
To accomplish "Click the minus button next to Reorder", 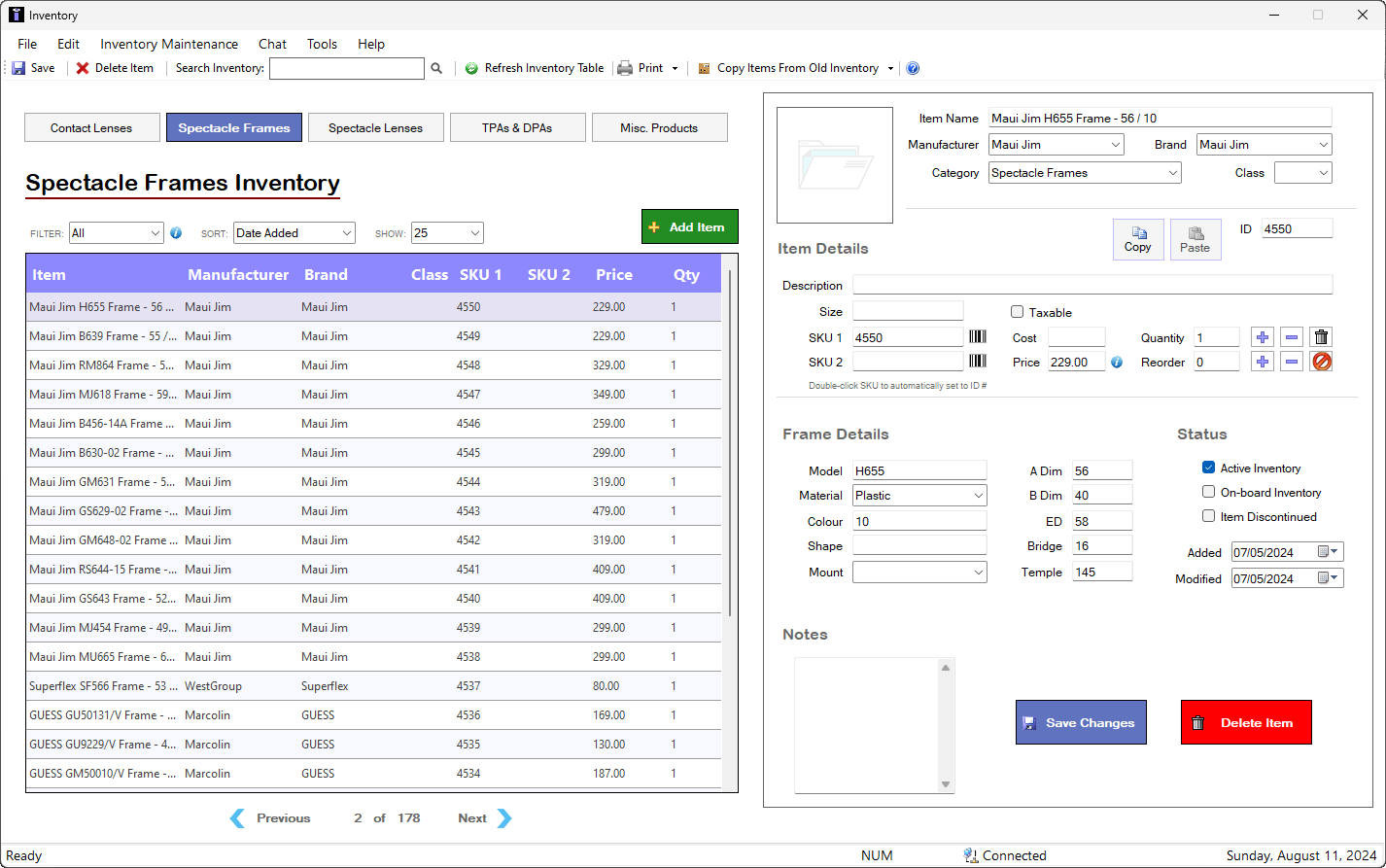I will [1292, 362].
